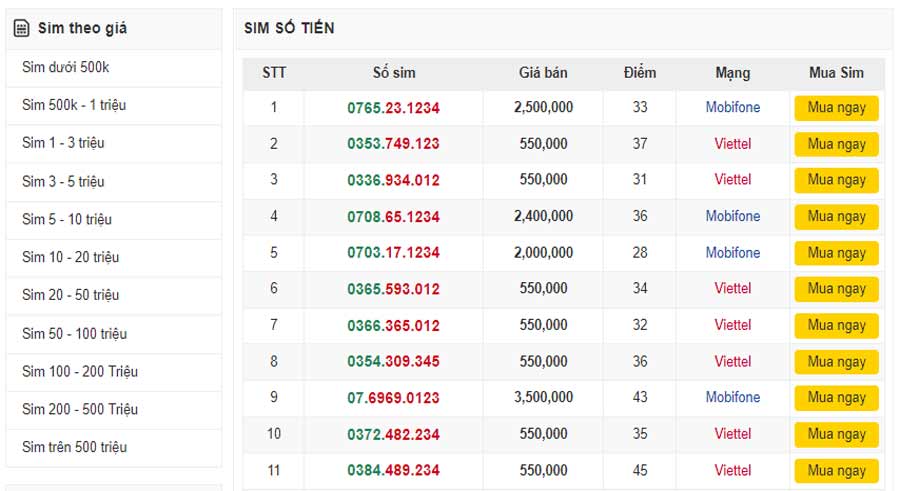Viewport: 900px width, 491px height.
Task: Click Mua ngay for sim 0765.23.1234
Action: pos(836,108)
